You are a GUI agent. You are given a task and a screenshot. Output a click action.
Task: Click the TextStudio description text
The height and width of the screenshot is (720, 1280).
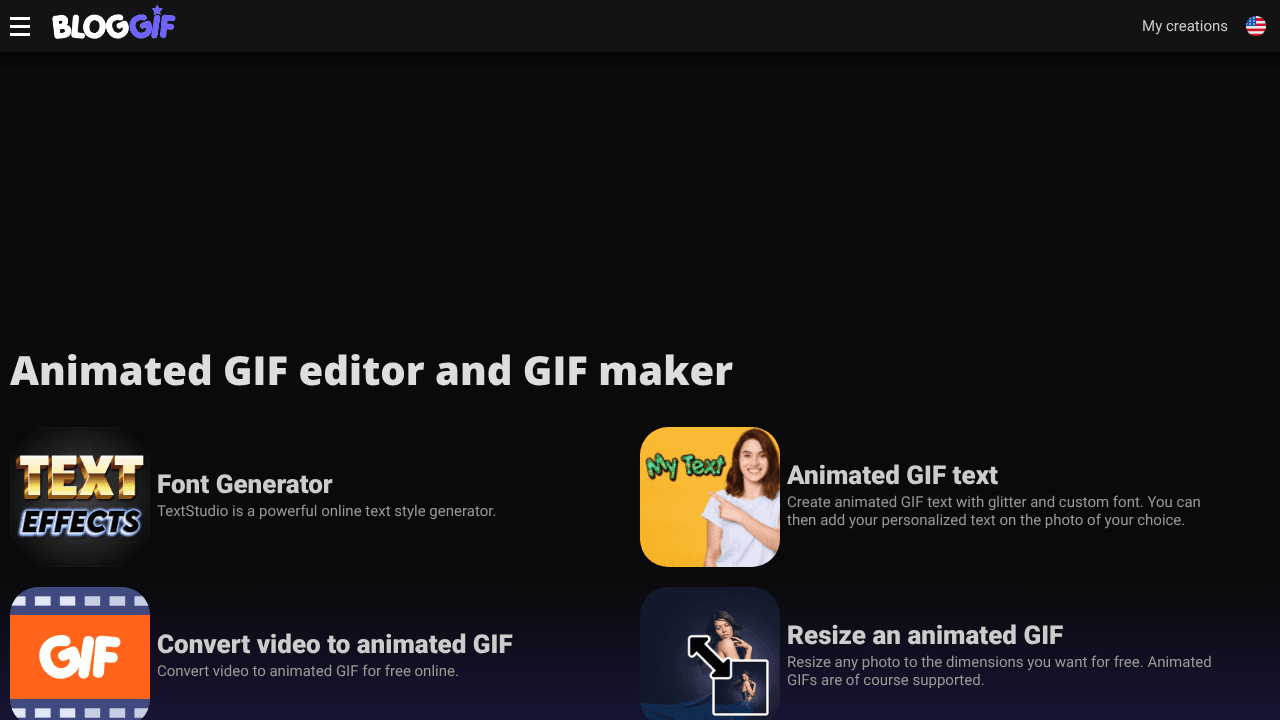(326, 511)
